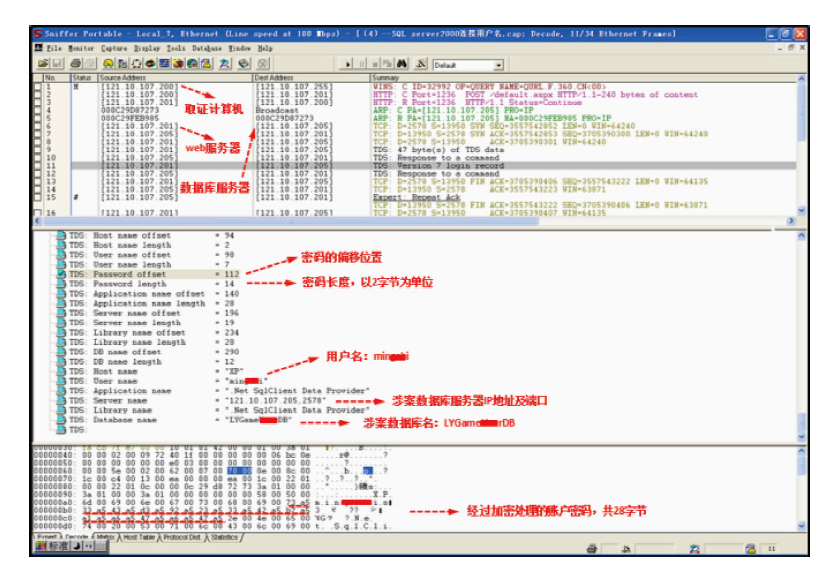
Task: Open the Host Table toolbar icon
Action: coord(122,64)
